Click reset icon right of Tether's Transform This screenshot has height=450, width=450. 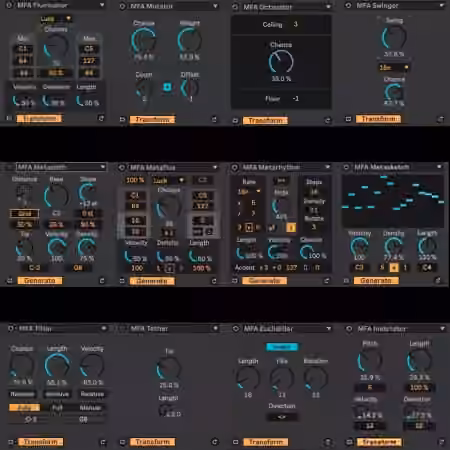coord(214,442)
